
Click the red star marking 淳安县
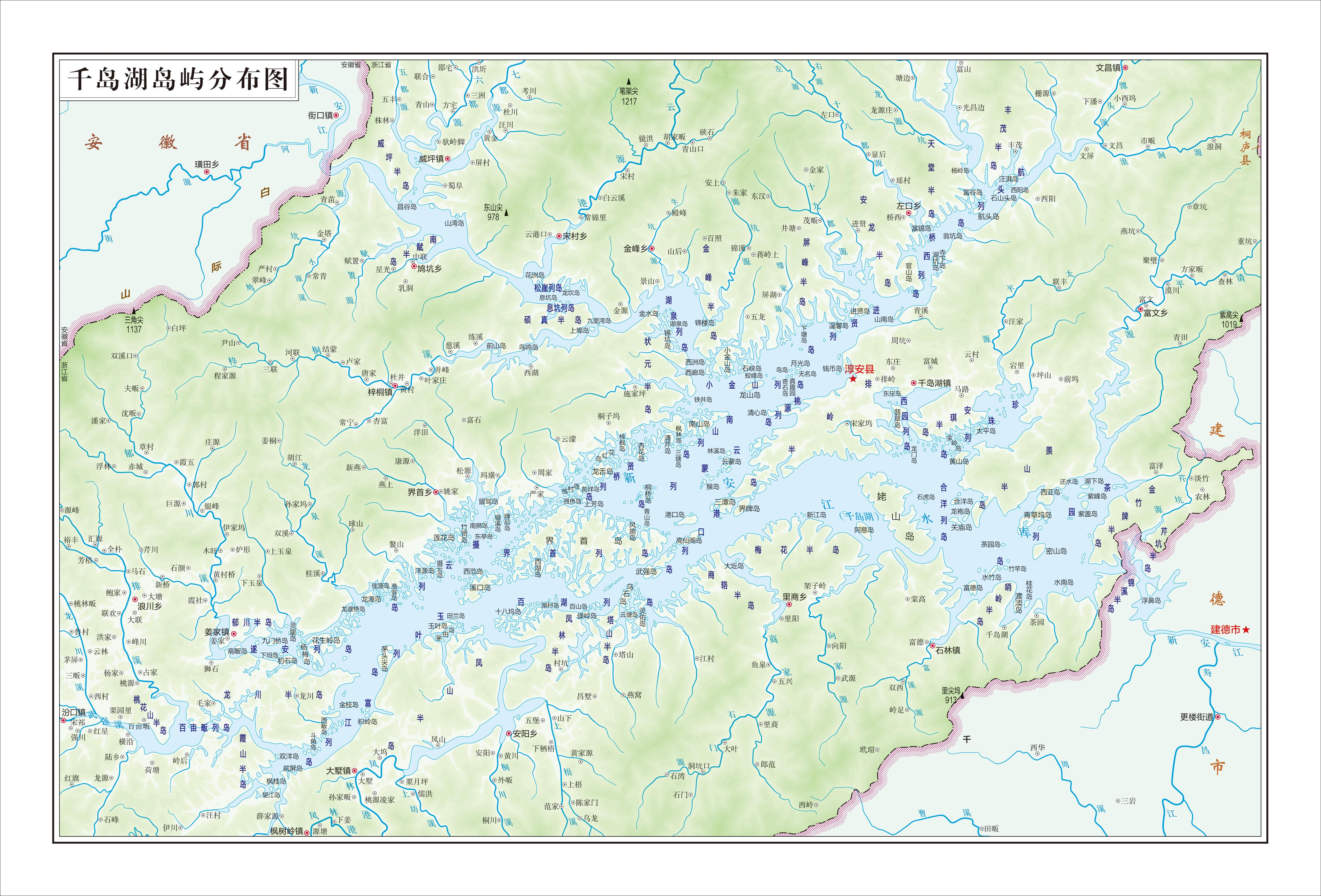pos(853,379)
